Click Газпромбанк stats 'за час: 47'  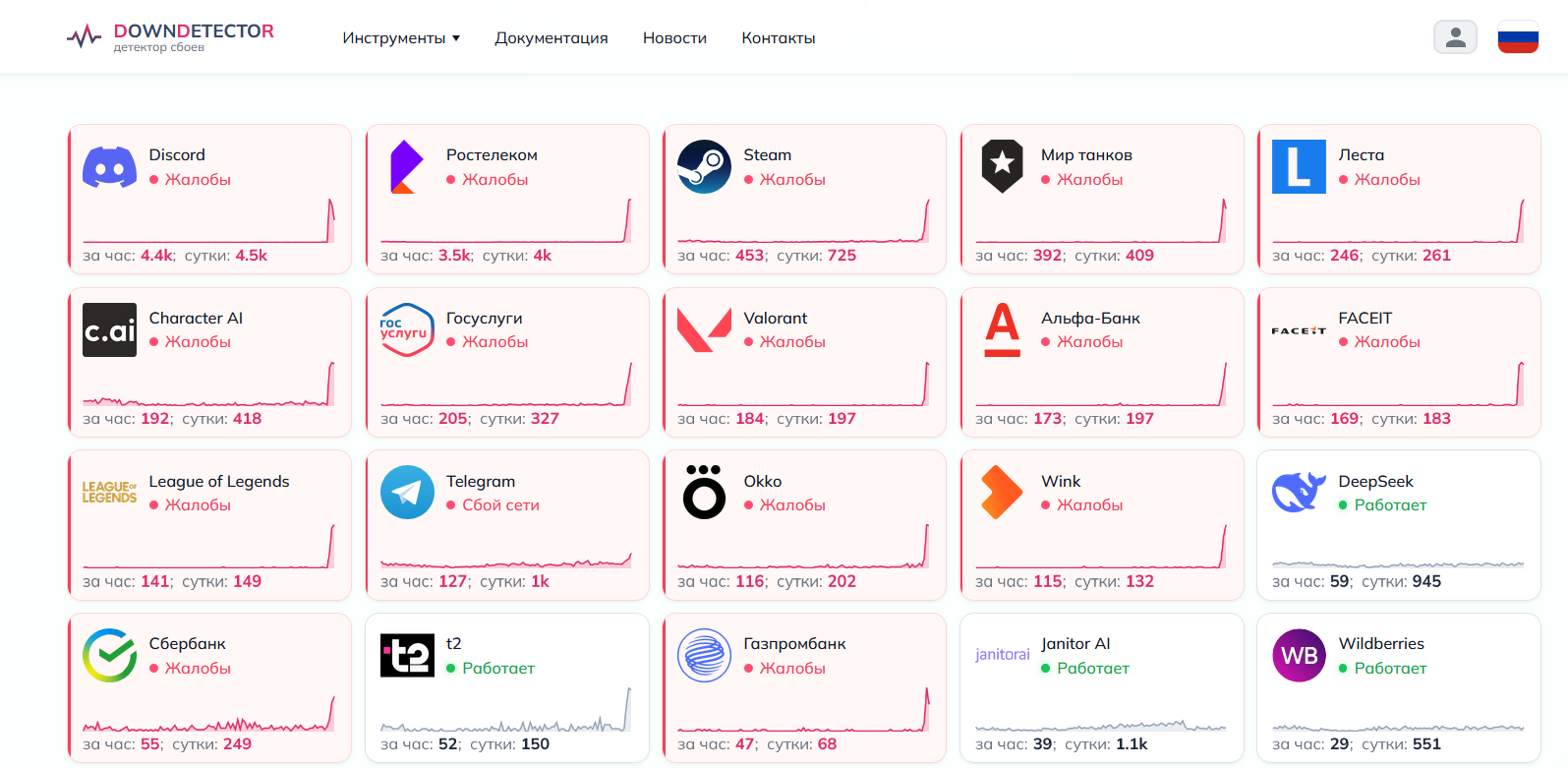click(718, 744)
